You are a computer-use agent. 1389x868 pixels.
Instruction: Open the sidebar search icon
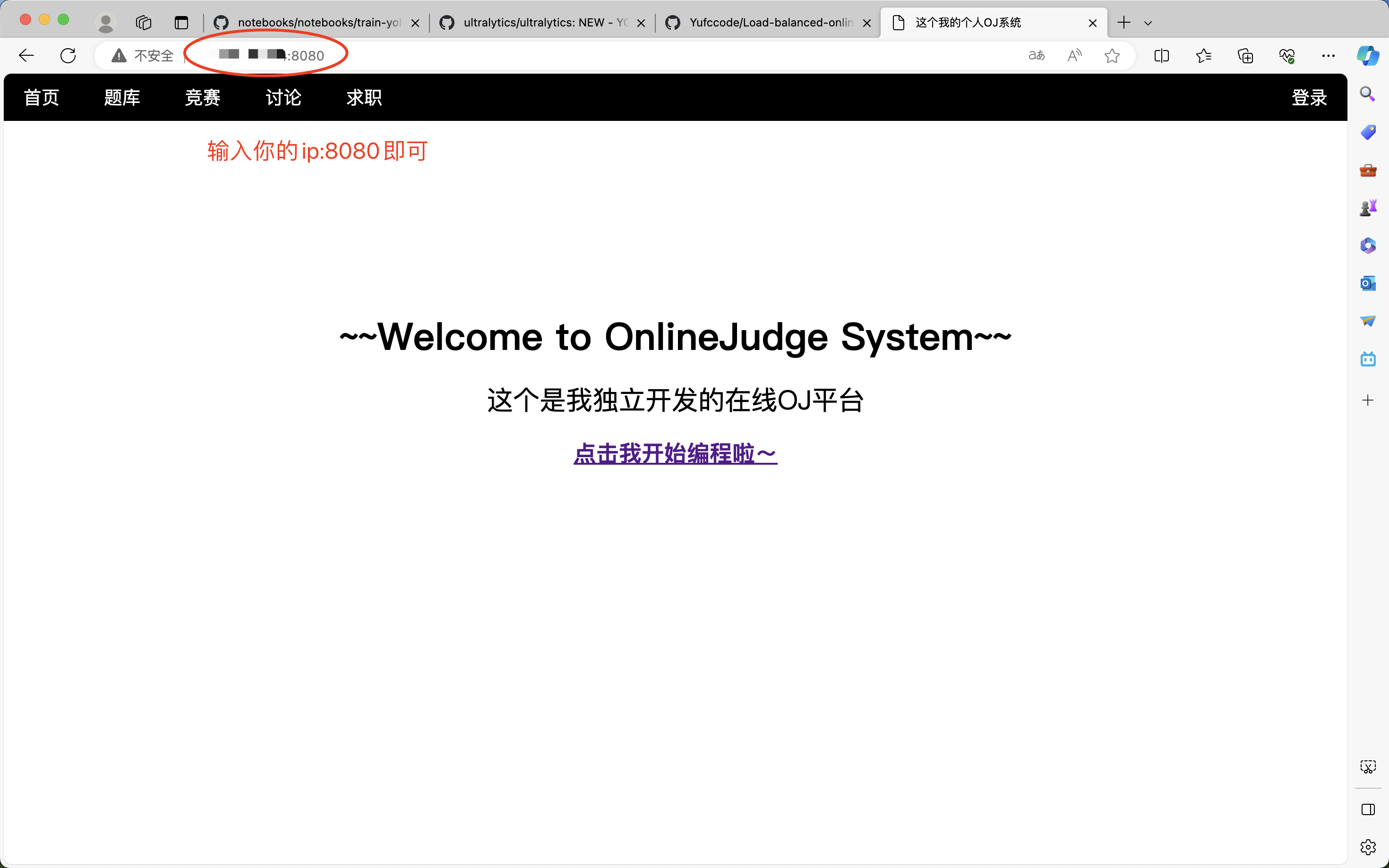point(1368,94)
